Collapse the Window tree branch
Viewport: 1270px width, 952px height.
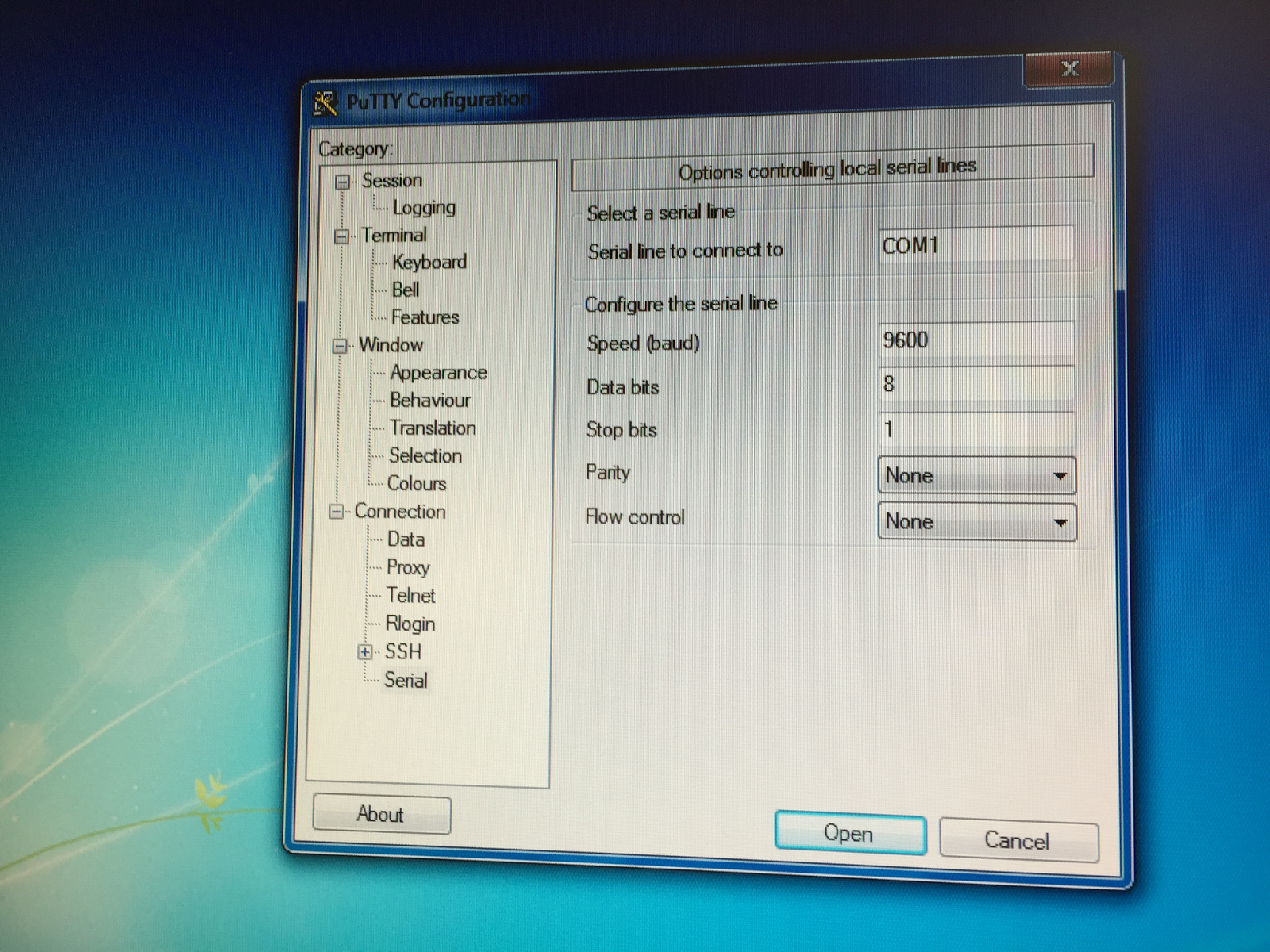pos(340,345)
